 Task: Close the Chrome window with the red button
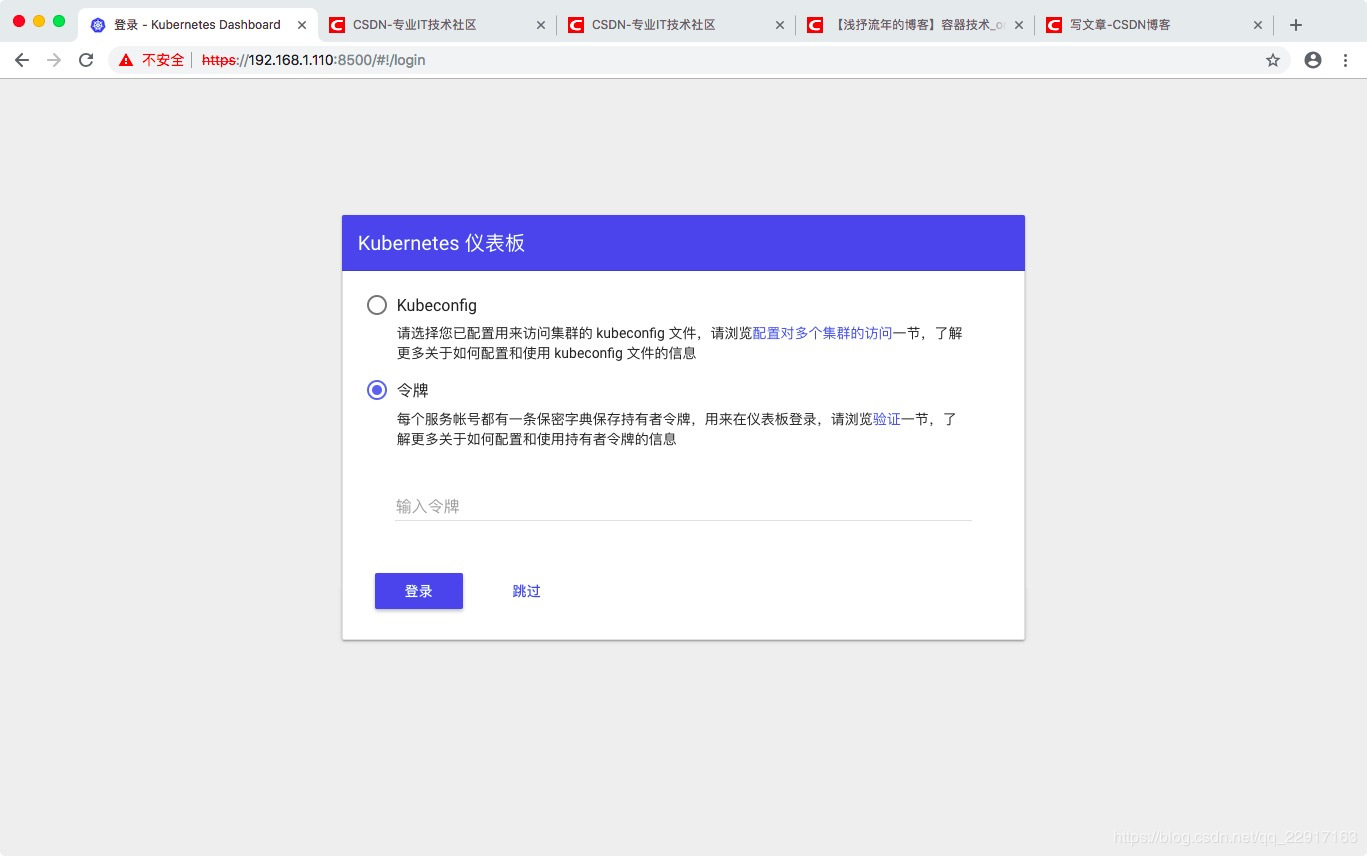(x=19, y=21)
